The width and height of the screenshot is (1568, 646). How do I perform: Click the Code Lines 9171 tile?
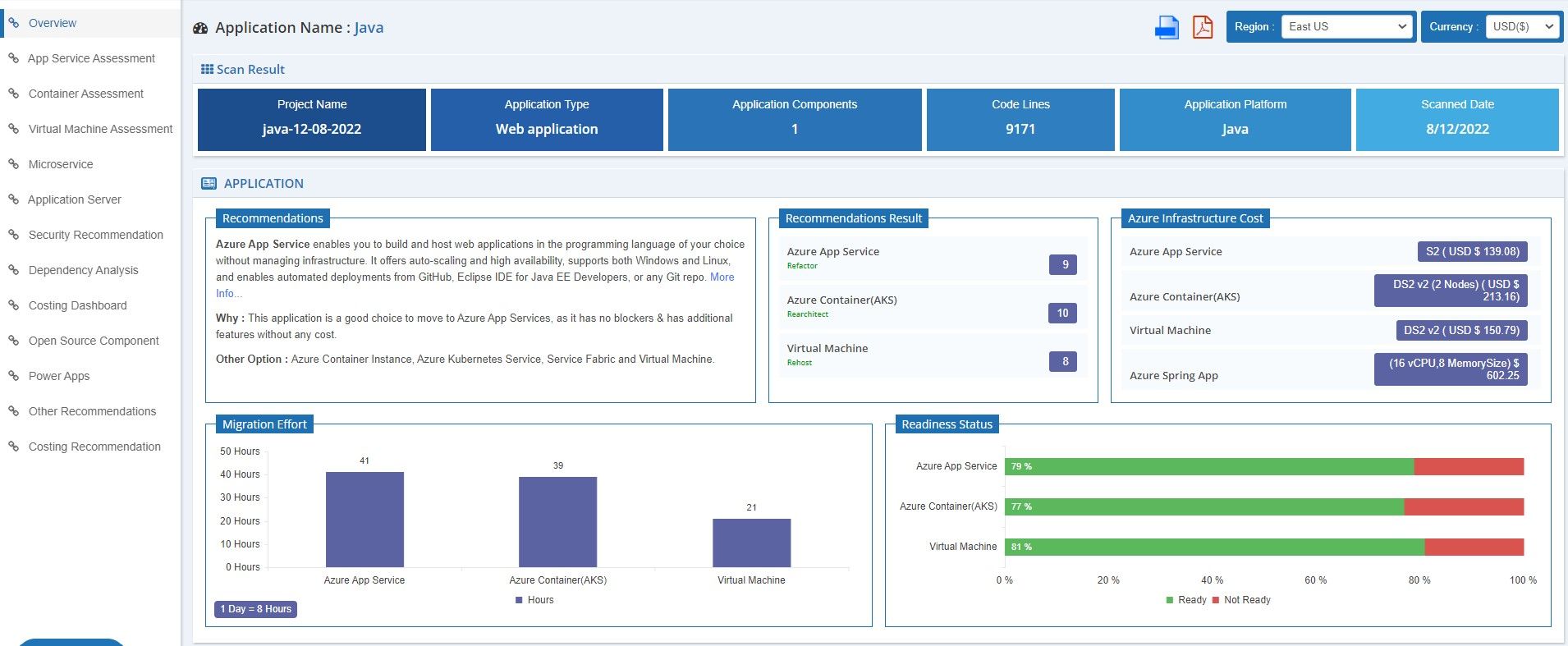[1020, 120]
